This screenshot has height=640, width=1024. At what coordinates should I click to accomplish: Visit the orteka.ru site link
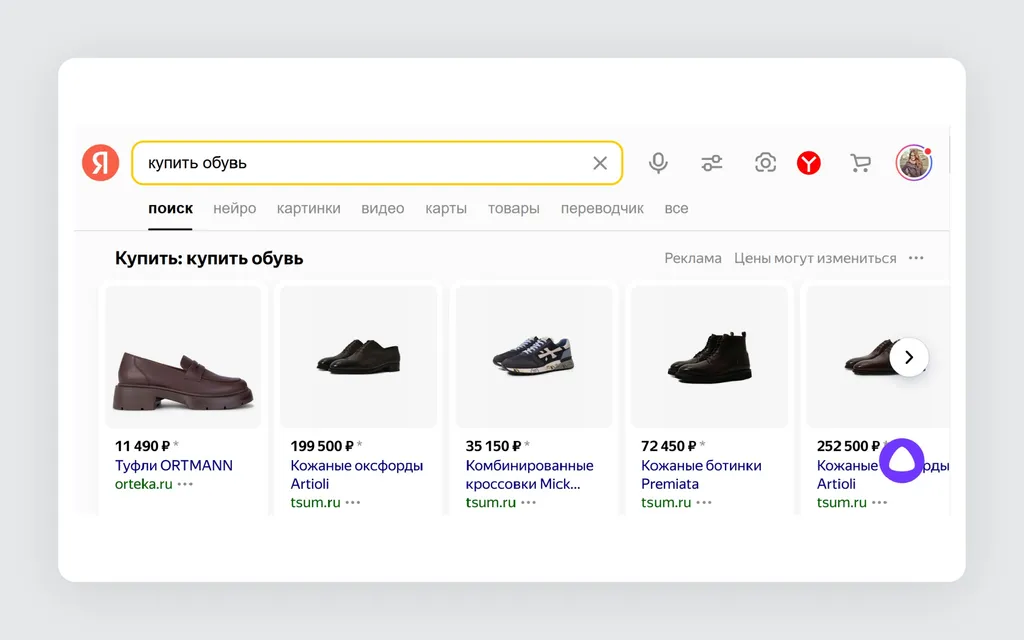[144, 484]
